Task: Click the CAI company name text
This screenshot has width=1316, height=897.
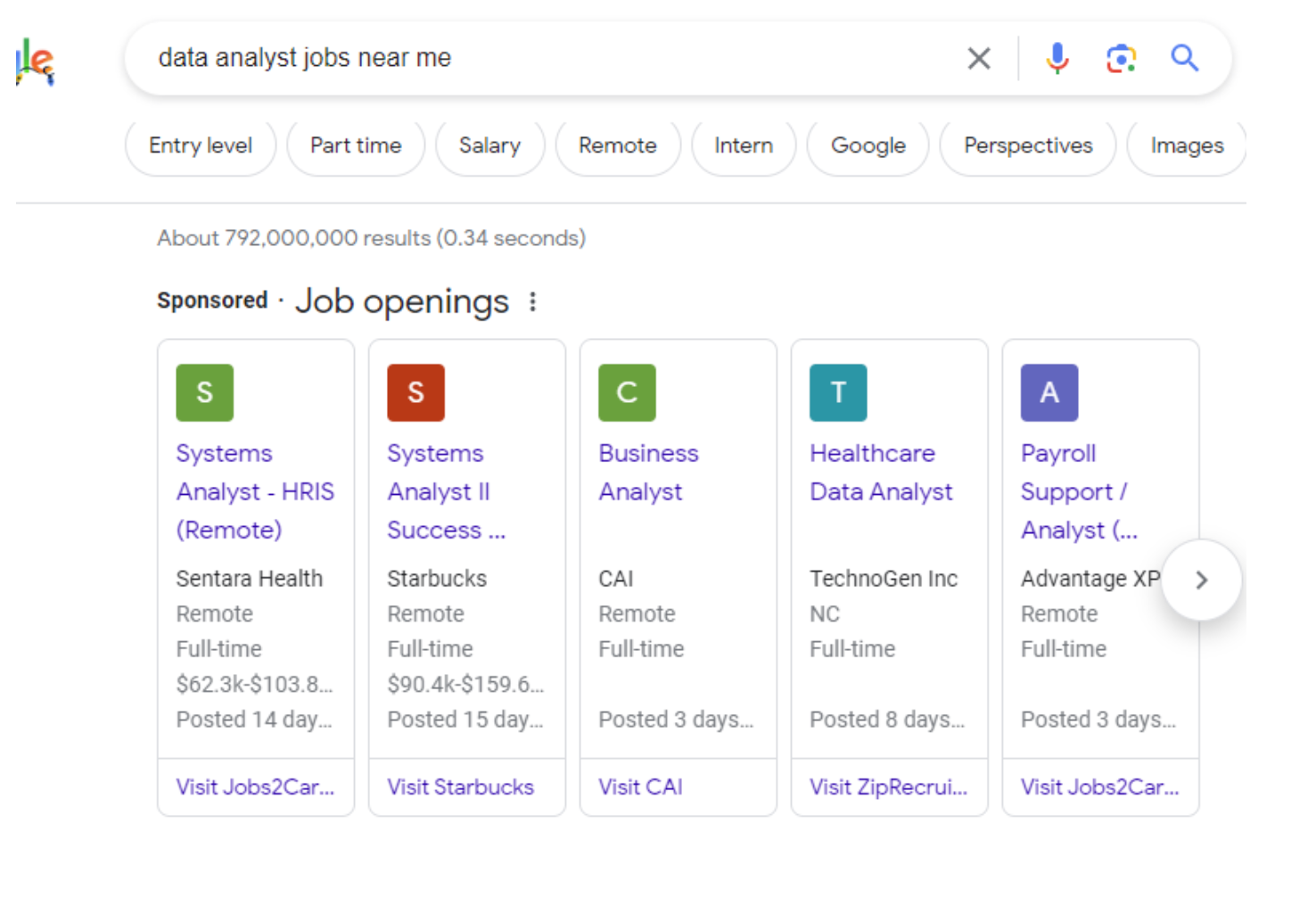Action: (x=616, y=579)
